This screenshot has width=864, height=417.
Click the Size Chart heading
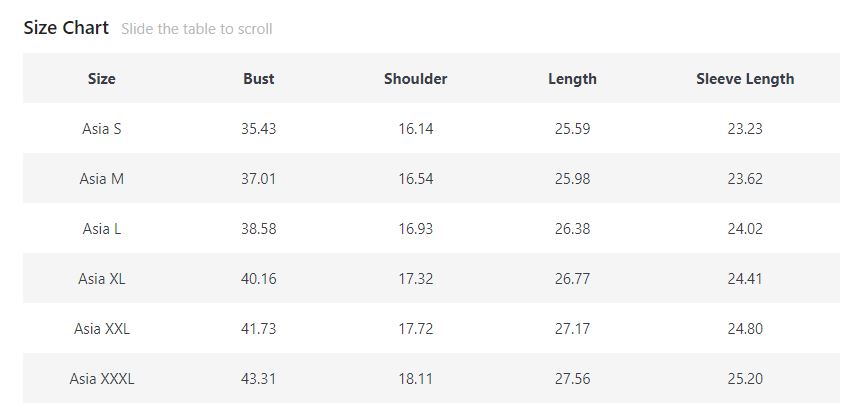(66, 28)
